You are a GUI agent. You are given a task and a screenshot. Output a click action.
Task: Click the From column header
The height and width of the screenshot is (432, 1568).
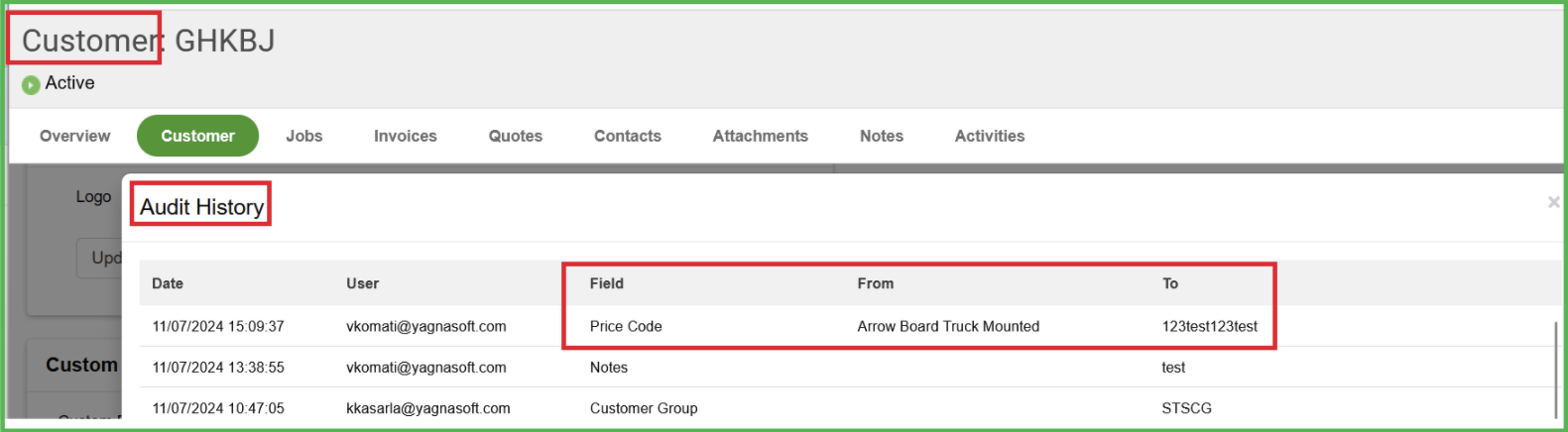pyautogui.click(x=876, y=283)
